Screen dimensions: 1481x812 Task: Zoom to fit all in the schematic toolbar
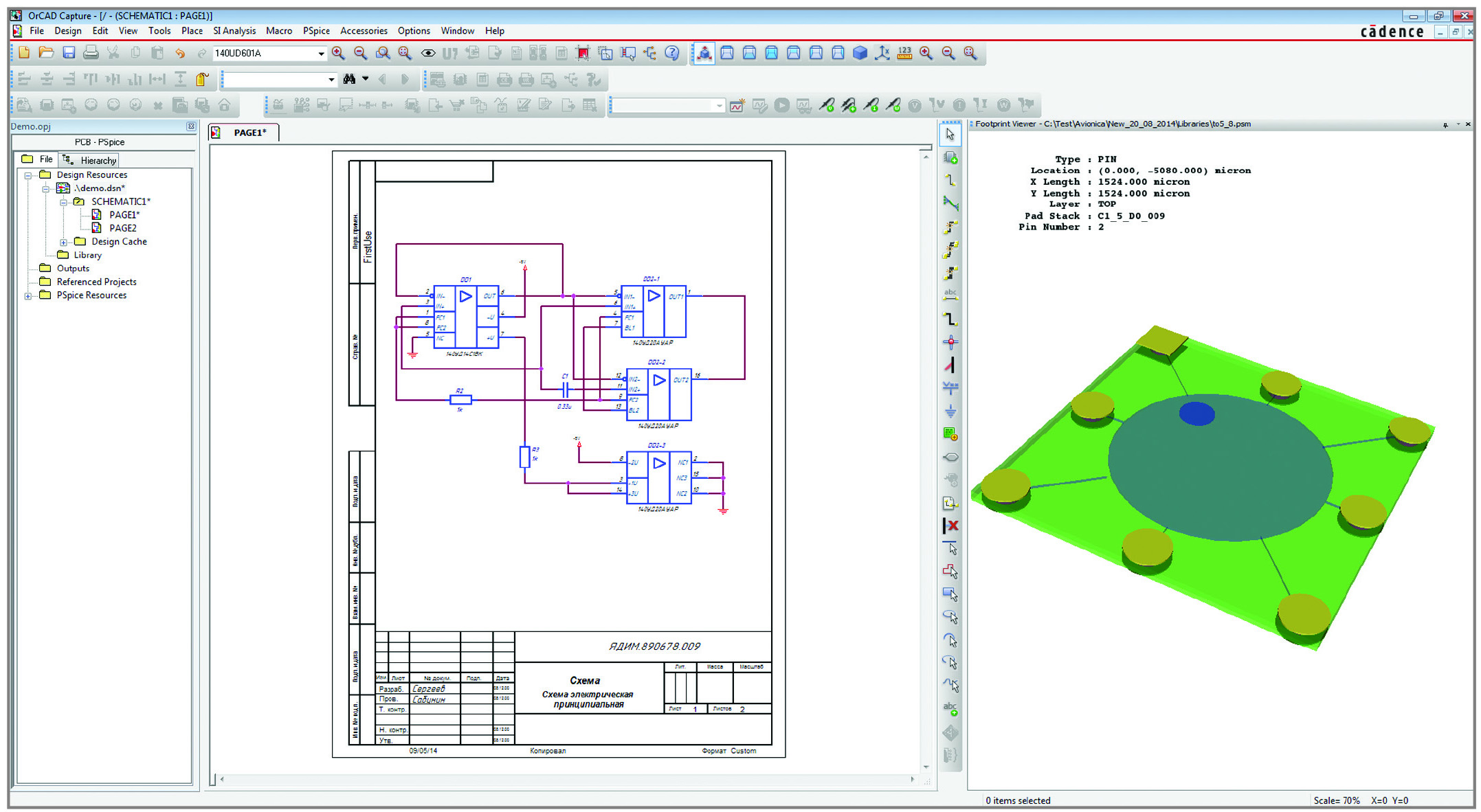click(x=405, y=53)
